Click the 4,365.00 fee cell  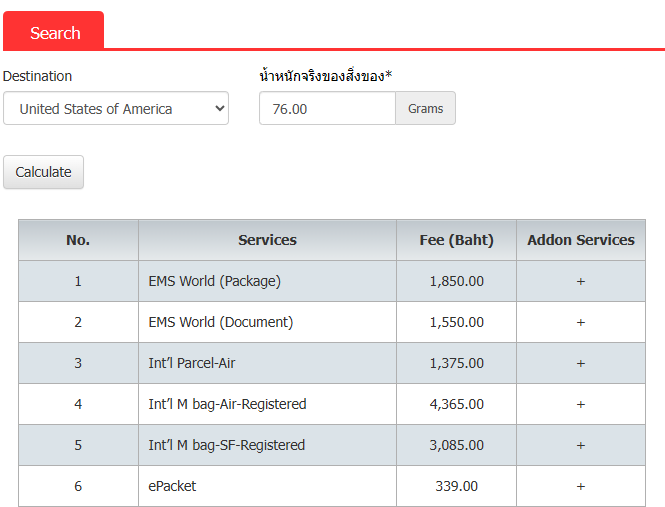coord(456,404)
